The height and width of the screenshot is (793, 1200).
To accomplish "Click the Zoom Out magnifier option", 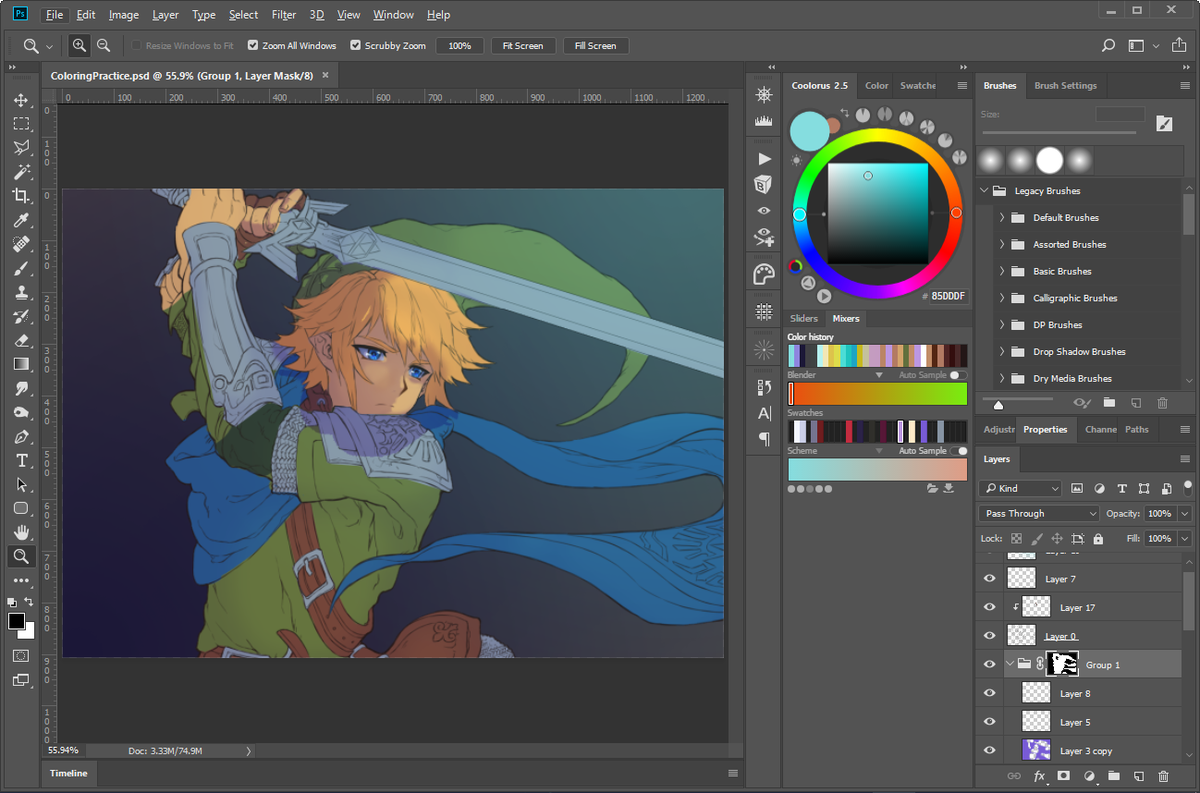I will pyautogui.click(x=103, y=45).
